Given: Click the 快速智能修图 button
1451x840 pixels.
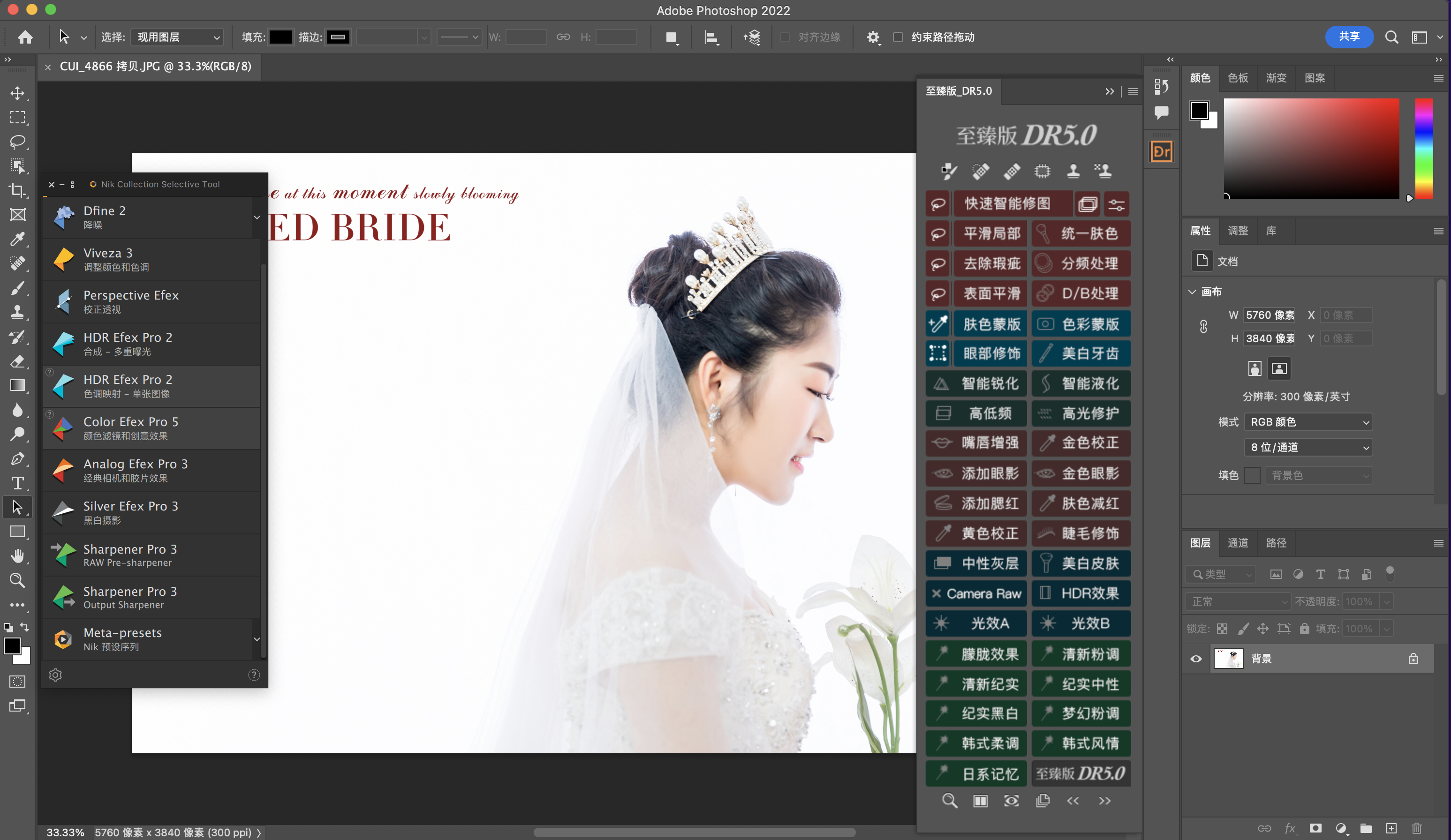Looking at the screenshot, I should click(x=1007, y=203).
